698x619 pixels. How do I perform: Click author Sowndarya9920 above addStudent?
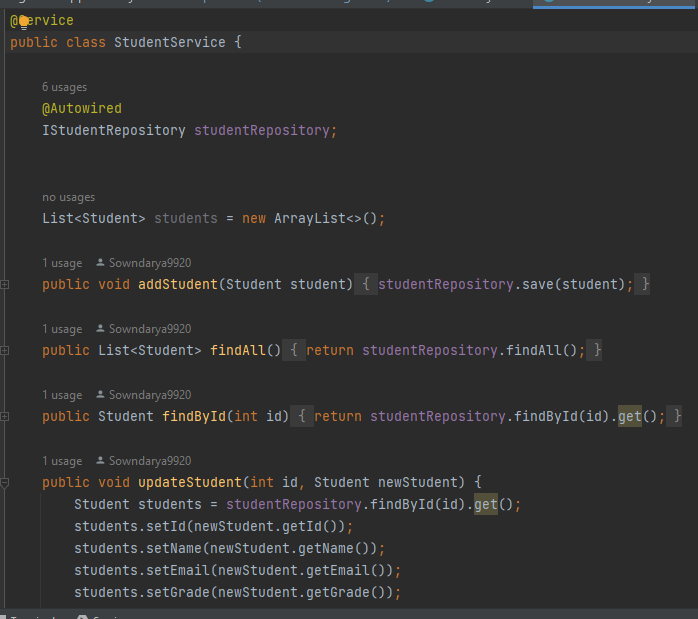pos(150,263)
